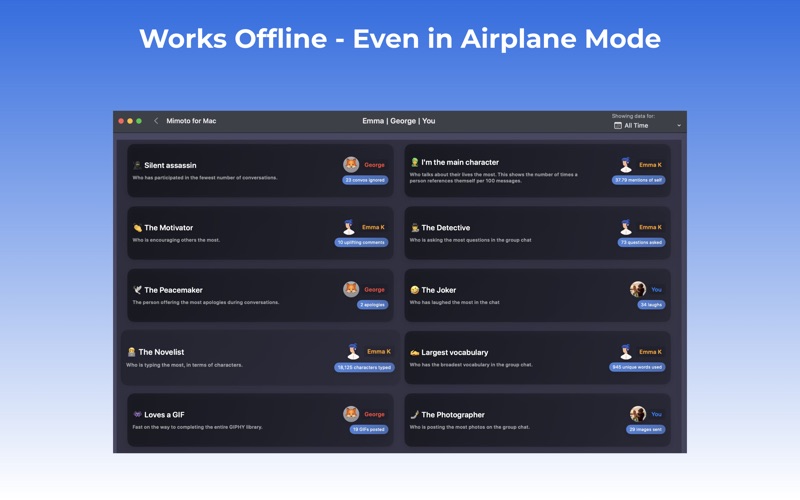Click The Peacemaker dove icon
Screen dimensions: 800x500
point(137,290)
